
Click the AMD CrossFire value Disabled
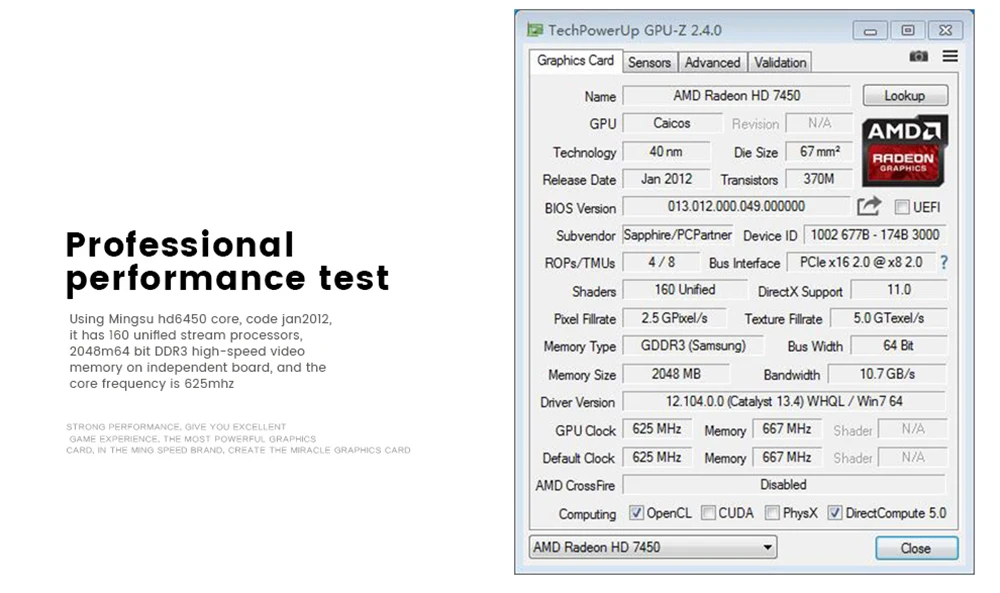pyautogui.click(x=784, y=485)
